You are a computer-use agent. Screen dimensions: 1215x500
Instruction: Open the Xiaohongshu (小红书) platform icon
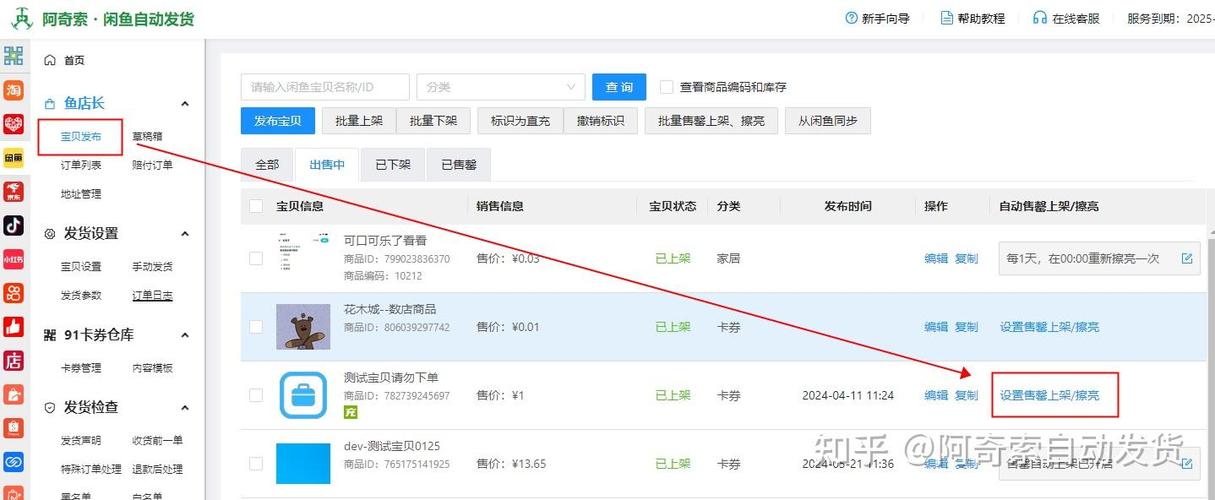(13, 260)
